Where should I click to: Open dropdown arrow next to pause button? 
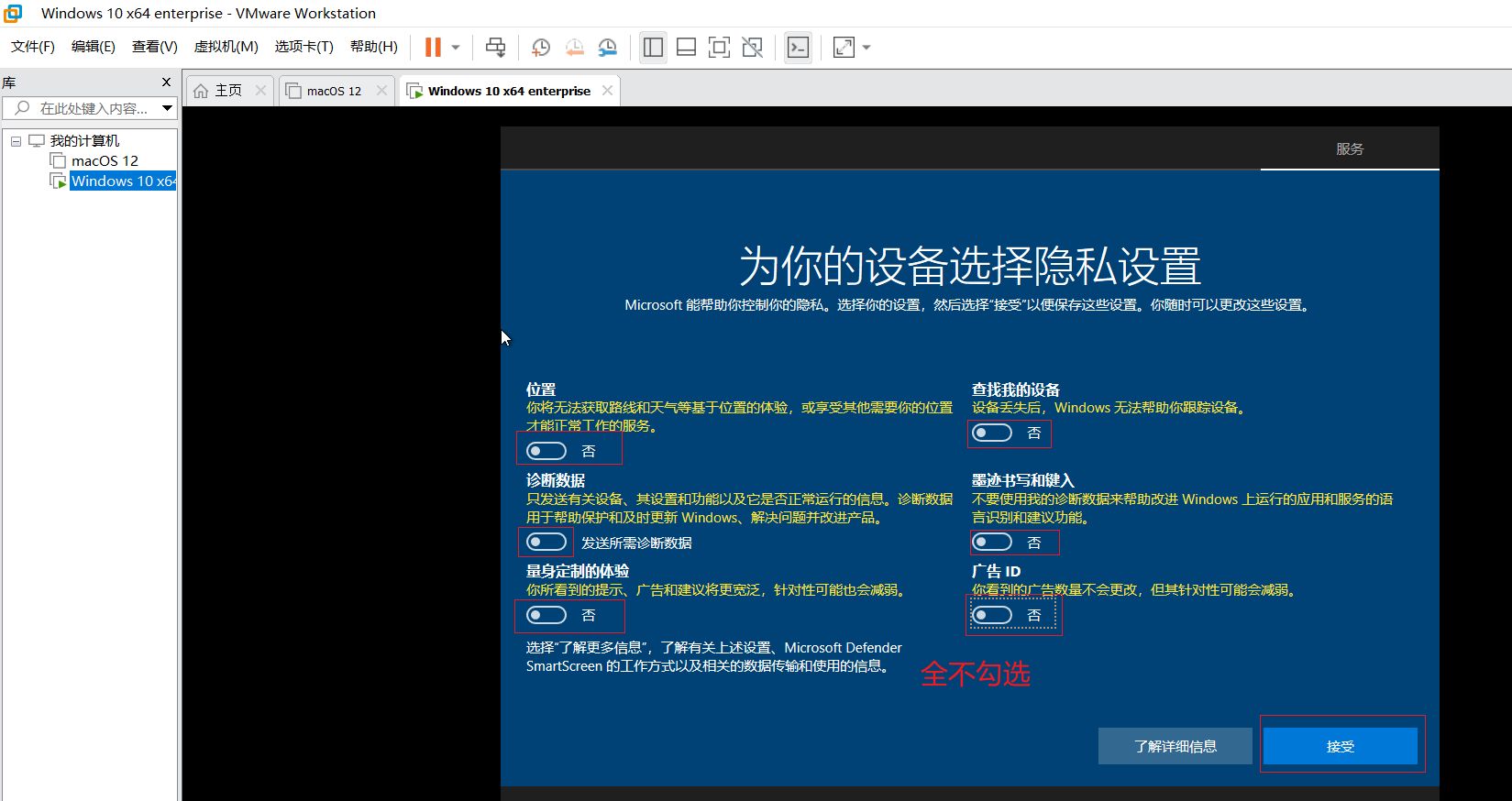coord(456,47)
